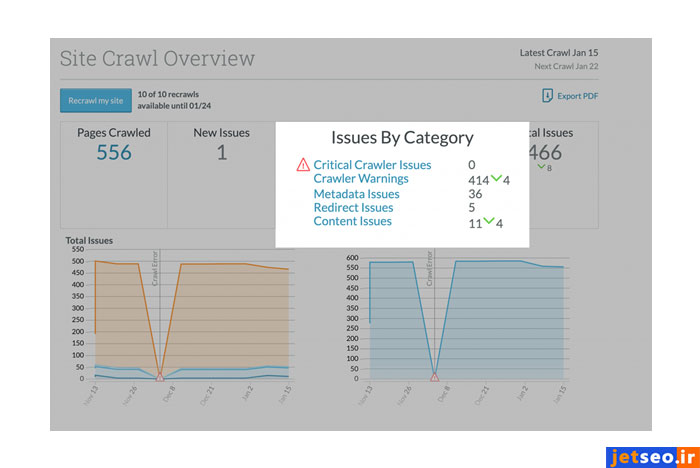
Task: View the Redirect Issues link
Action: coord(353,208)
